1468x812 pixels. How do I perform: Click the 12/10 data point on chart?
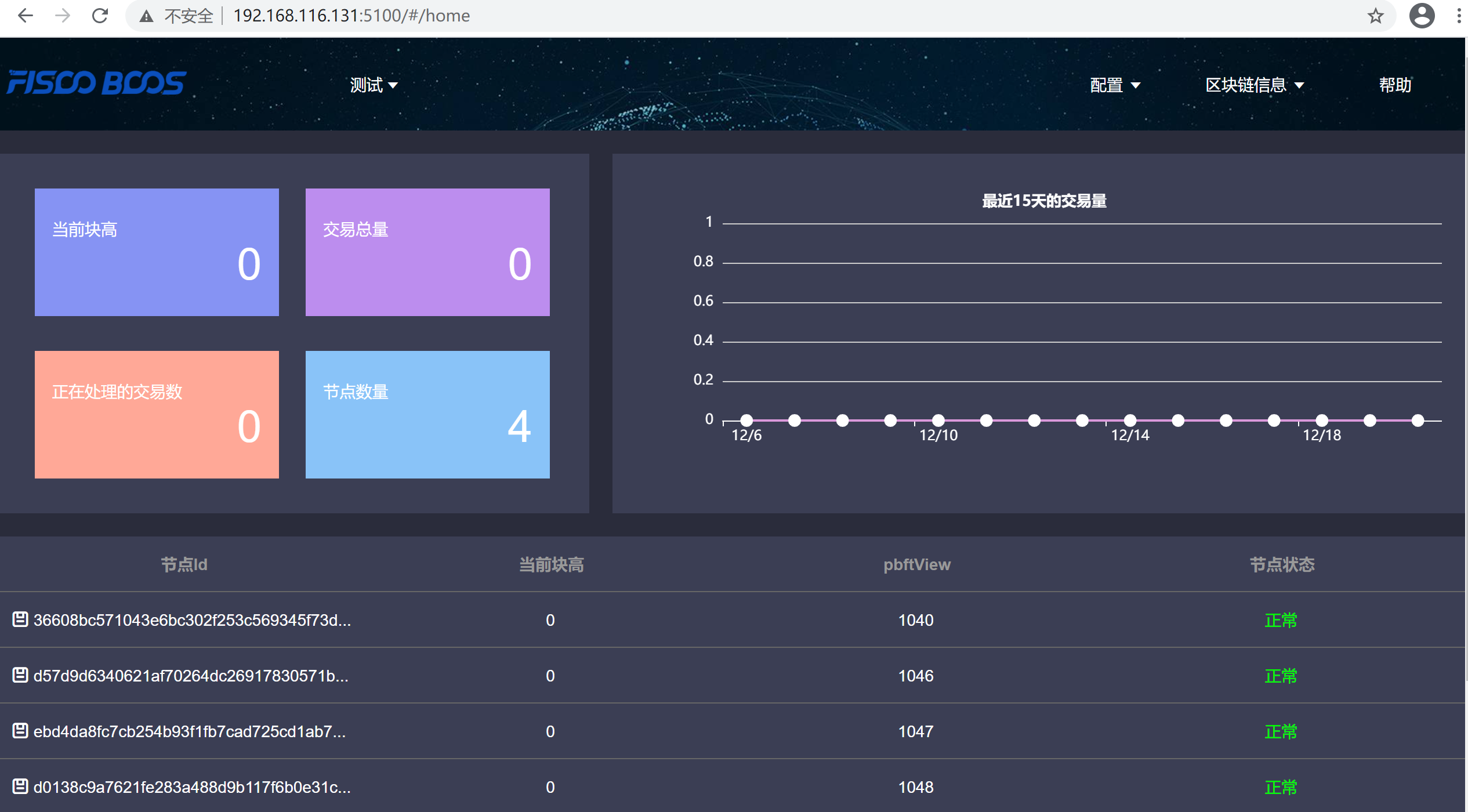[938, 420]
